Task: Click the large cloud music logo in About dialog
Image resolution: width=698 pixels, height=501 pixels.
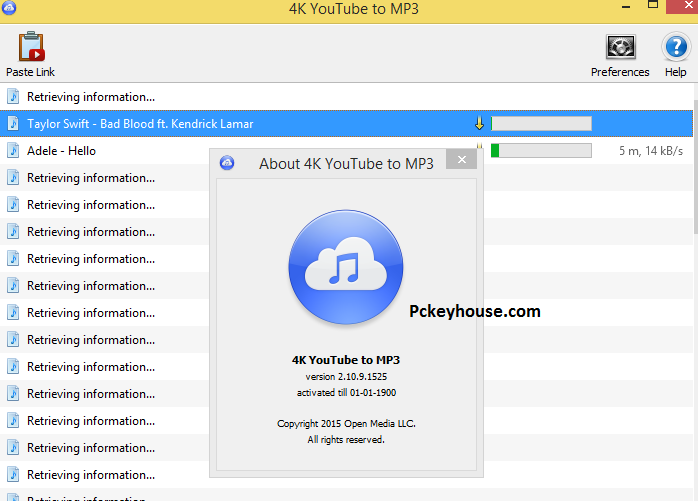Action: click(x=346, y=267)
